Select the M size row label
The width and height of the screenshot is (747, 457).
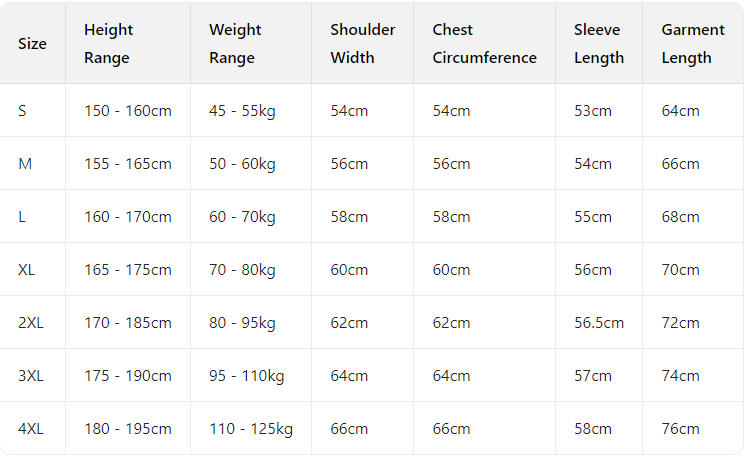[25, 164]
